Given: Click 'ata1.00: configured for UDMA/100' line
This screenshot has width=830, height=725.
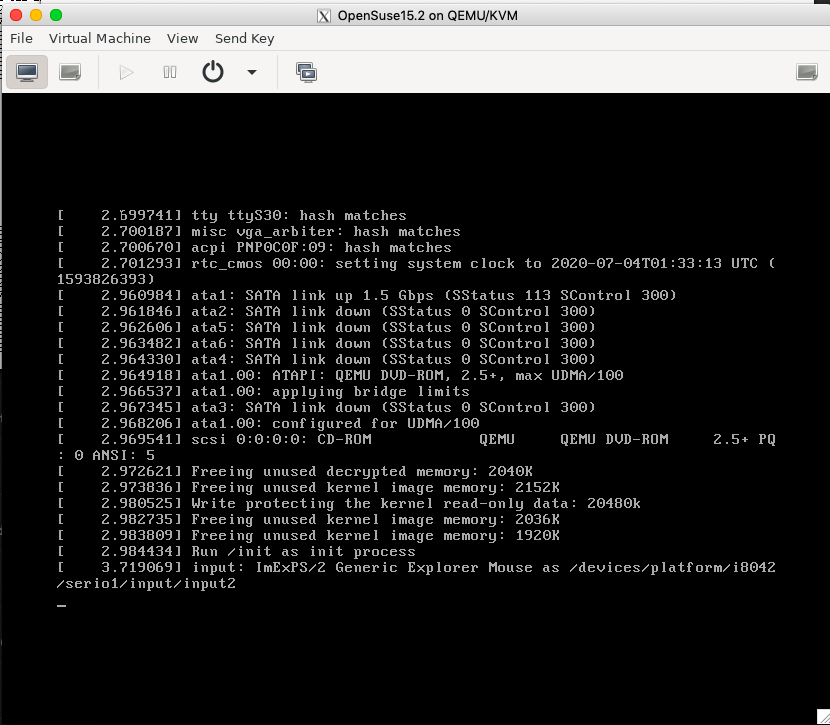Looking at the screenshot, I should (268, 423).
